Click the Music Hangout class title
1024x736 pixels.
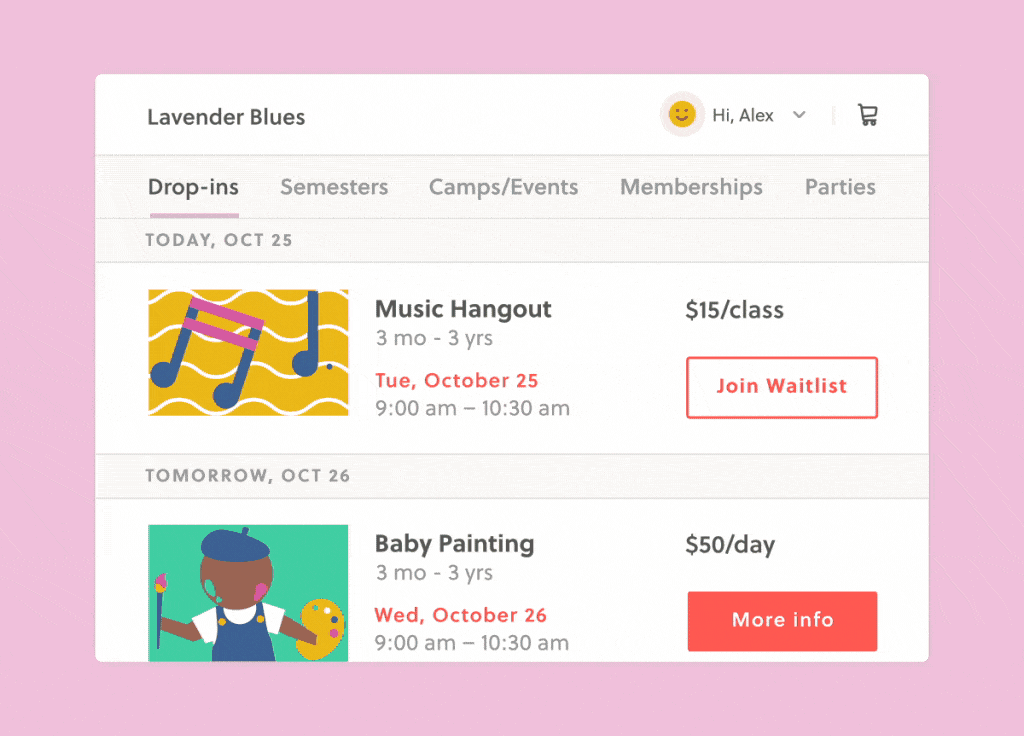(463, 309)
